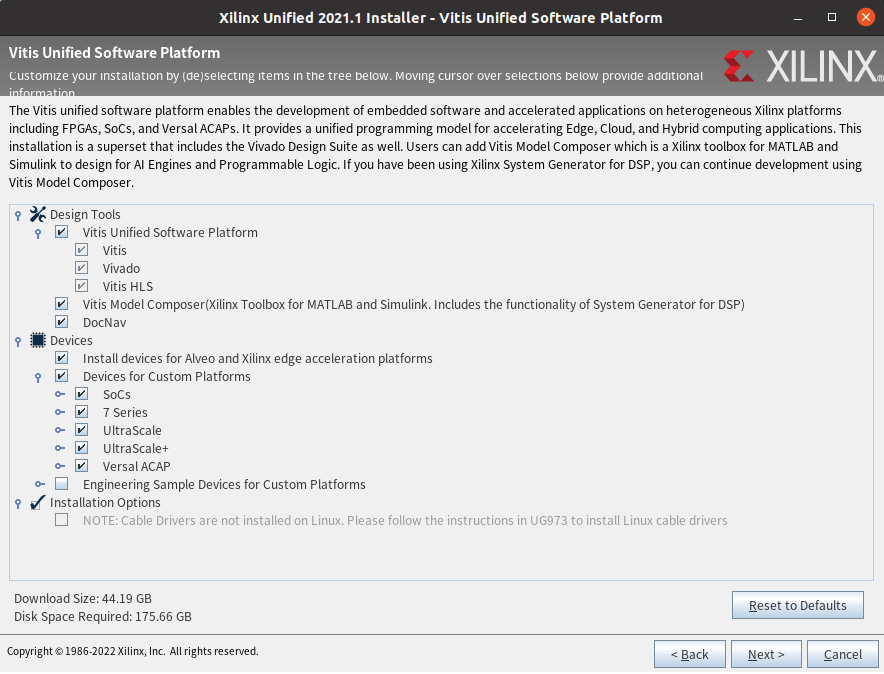Click the Xilinx logo
Screen dimensions: 884x674
[x=803, y=66]
